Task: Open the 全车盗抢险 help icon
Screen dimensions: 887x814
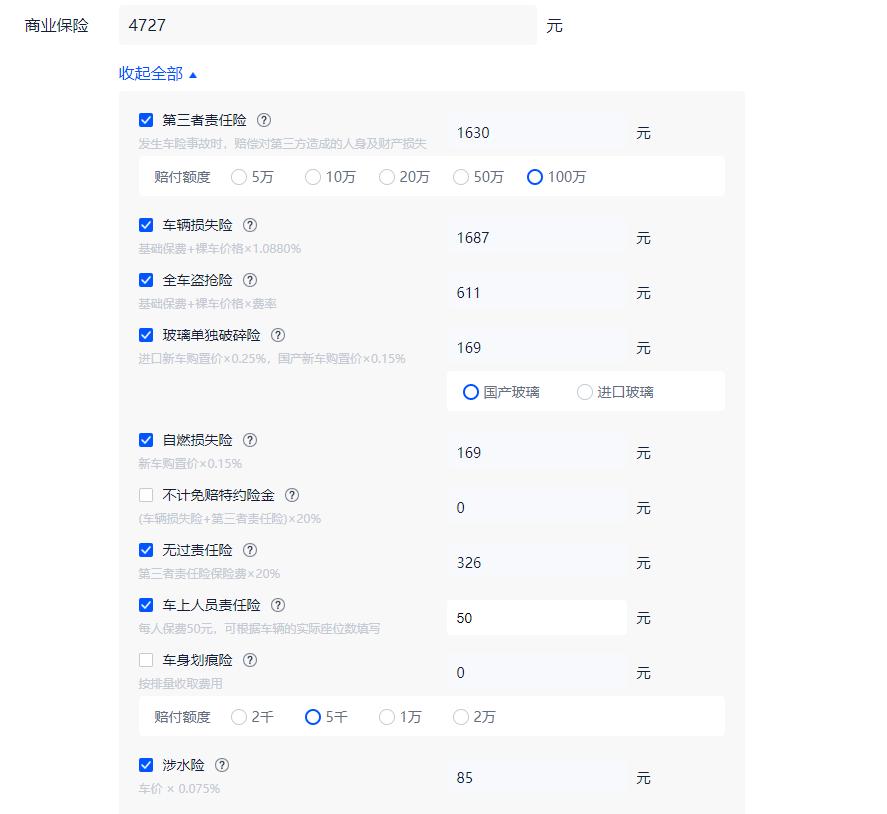Action: [250, 280]
